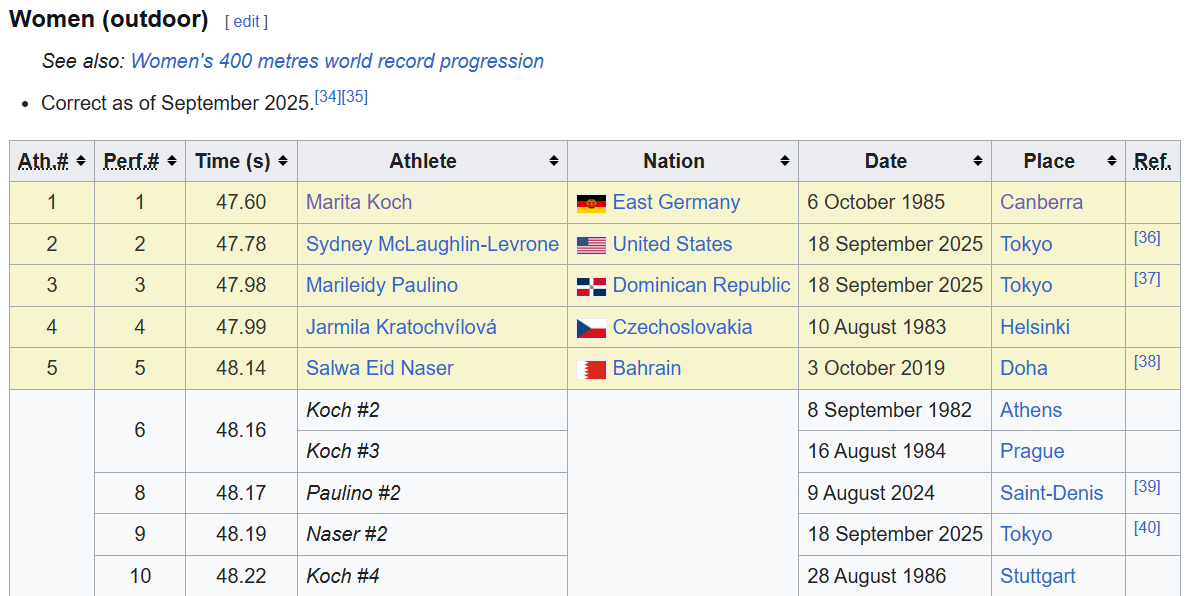1189x596 pixels.
Task: Sort the Athlete column header
Action: coord(553,161)
